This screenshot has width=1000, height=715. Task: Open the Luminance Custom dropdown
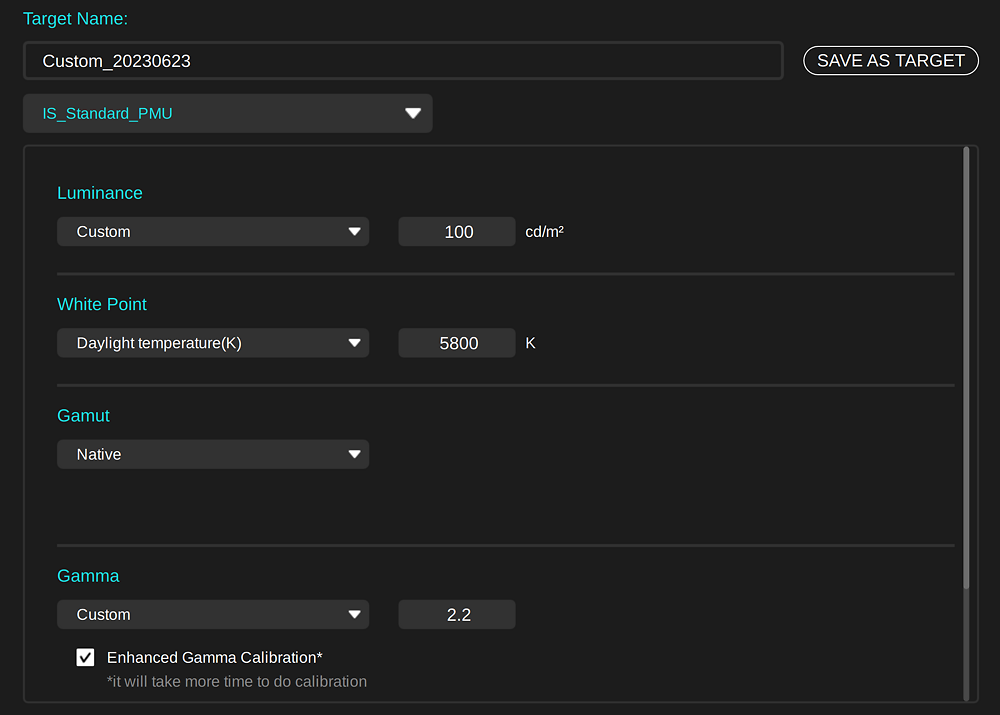[x=212, y=232]
